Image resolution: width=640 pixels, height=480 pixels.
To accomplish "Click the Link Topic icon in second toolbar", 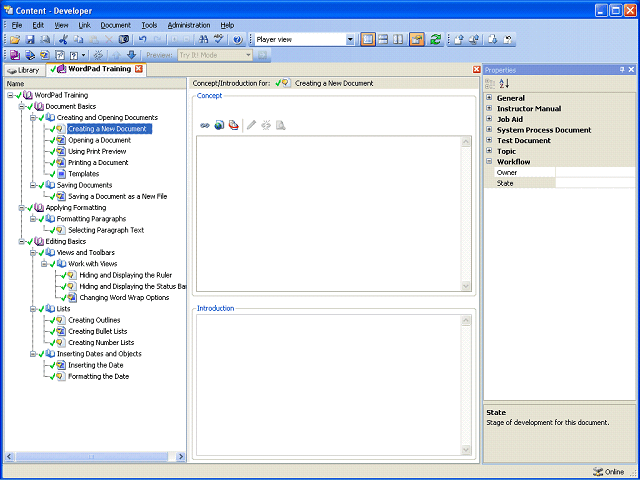I will [x=44, y=55].
